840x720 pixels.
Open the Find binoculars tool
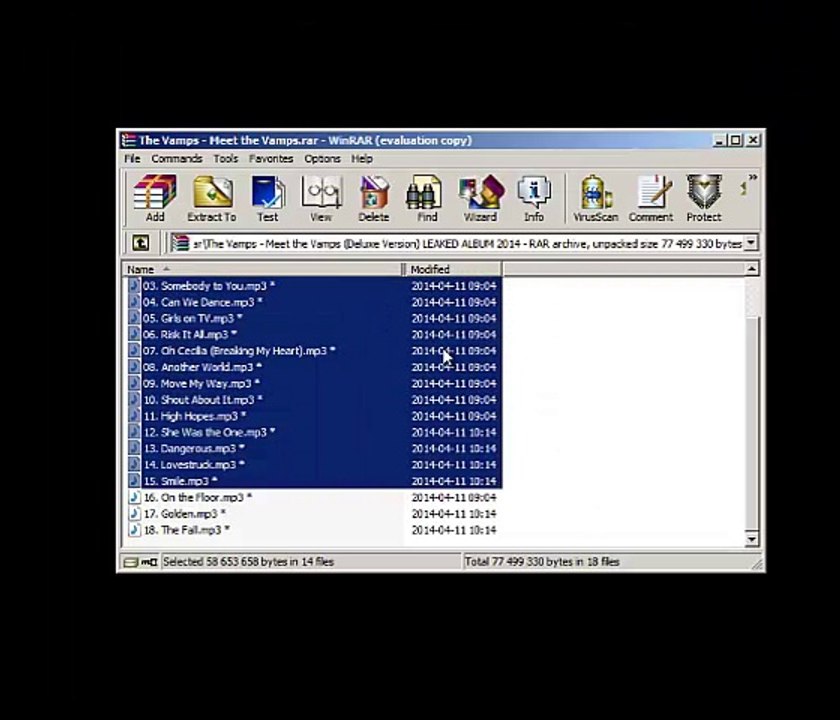426,198
